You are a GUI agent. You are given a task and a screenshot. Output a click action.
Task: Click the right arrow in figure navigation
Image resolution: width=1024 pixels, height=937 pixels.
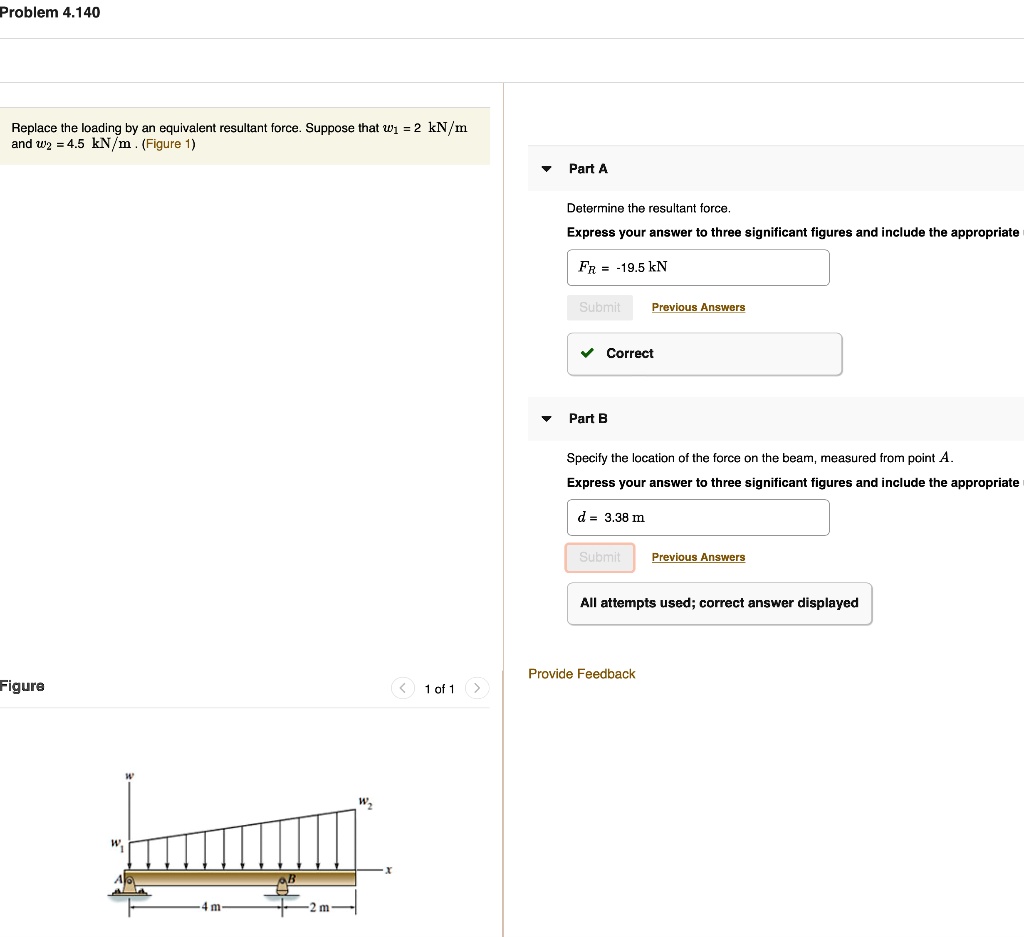point(477,688)
